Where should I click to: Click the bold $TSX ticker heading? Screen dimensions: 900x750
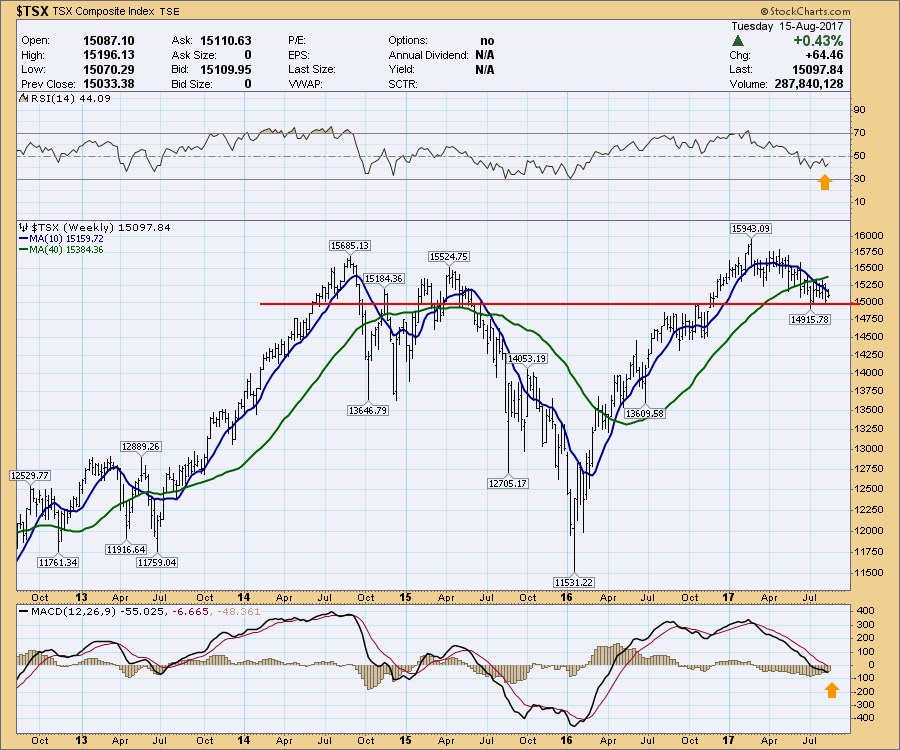click(x=33, y=11)
